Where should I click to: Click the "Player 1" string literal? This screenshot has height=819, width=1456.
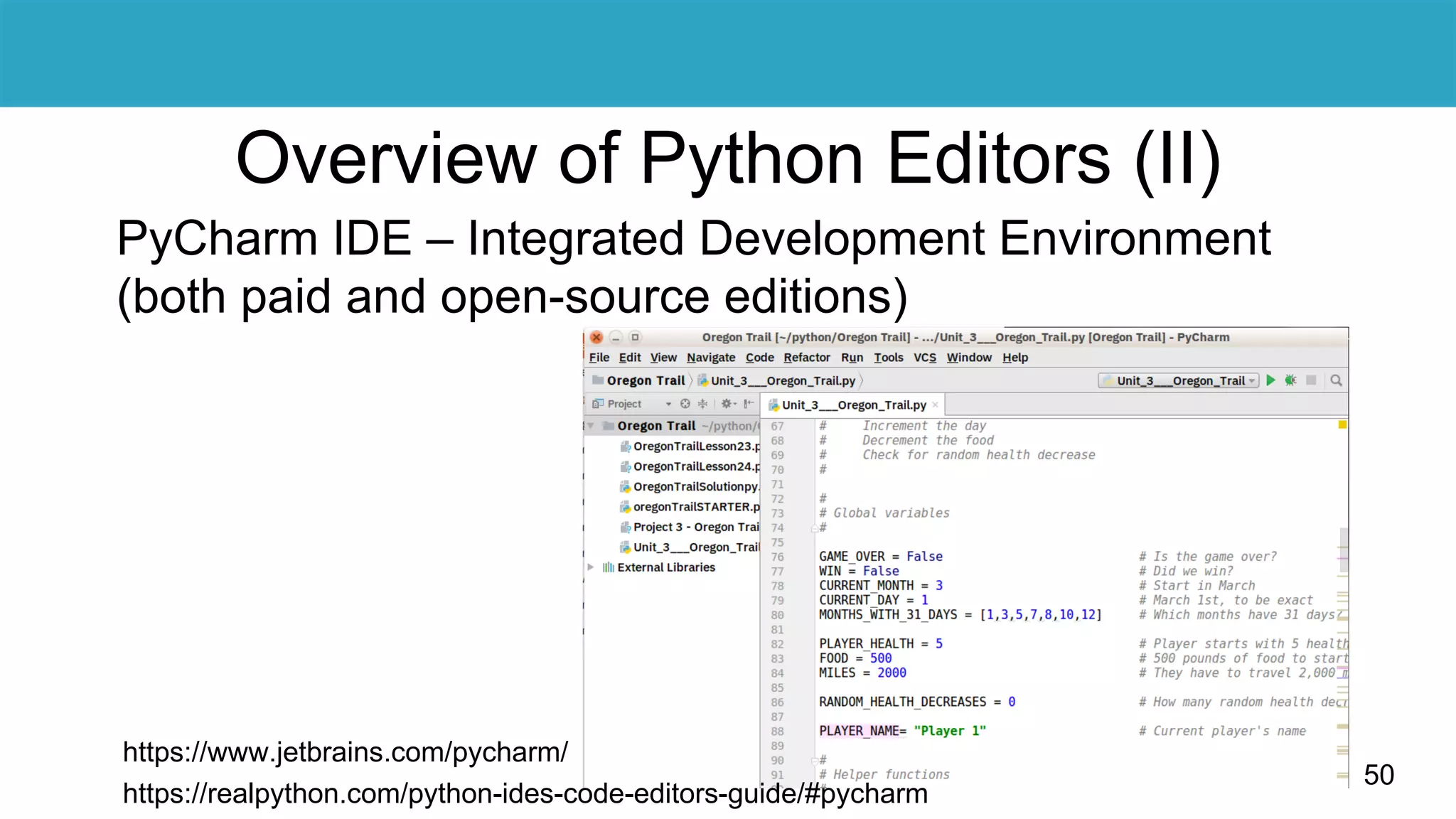coord(950,731)
